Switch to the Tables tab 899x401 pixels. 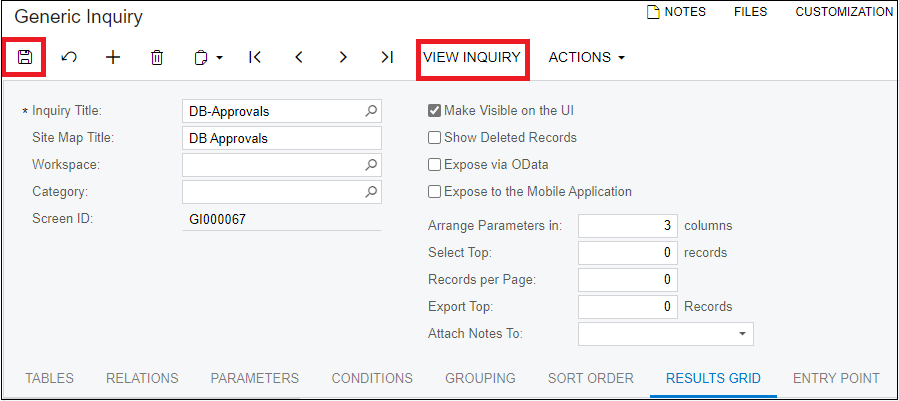[x=50, y=378]
